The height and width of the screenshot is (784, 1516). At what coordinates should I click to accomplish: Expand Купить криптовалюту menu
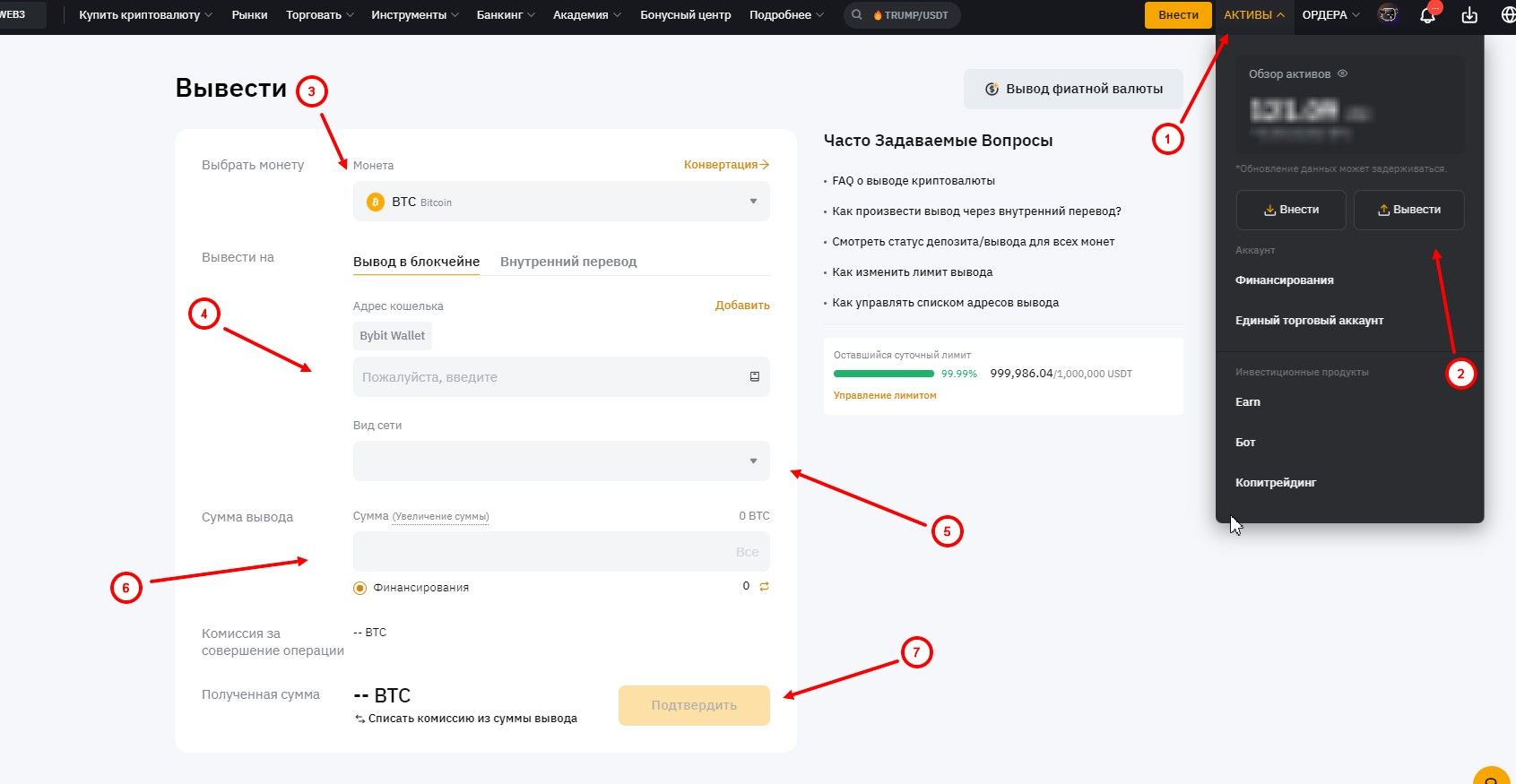(145, 15)
